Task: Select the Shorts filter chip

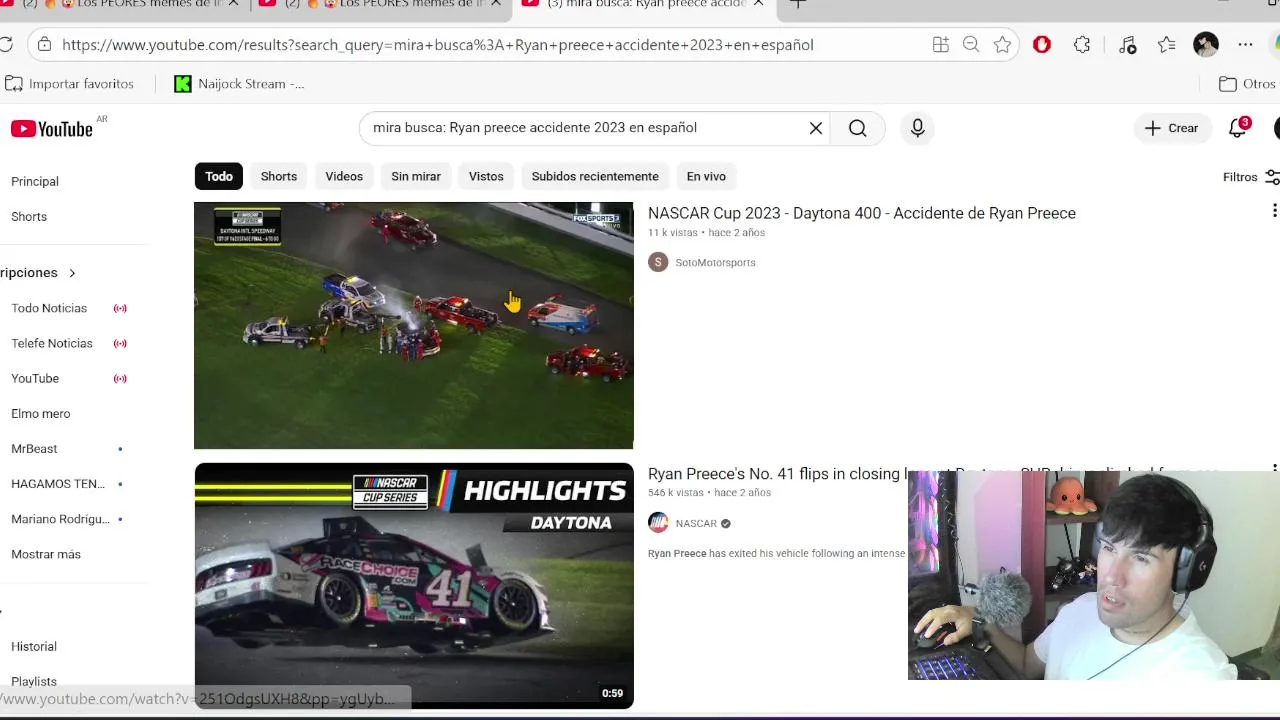Action: 279,176
